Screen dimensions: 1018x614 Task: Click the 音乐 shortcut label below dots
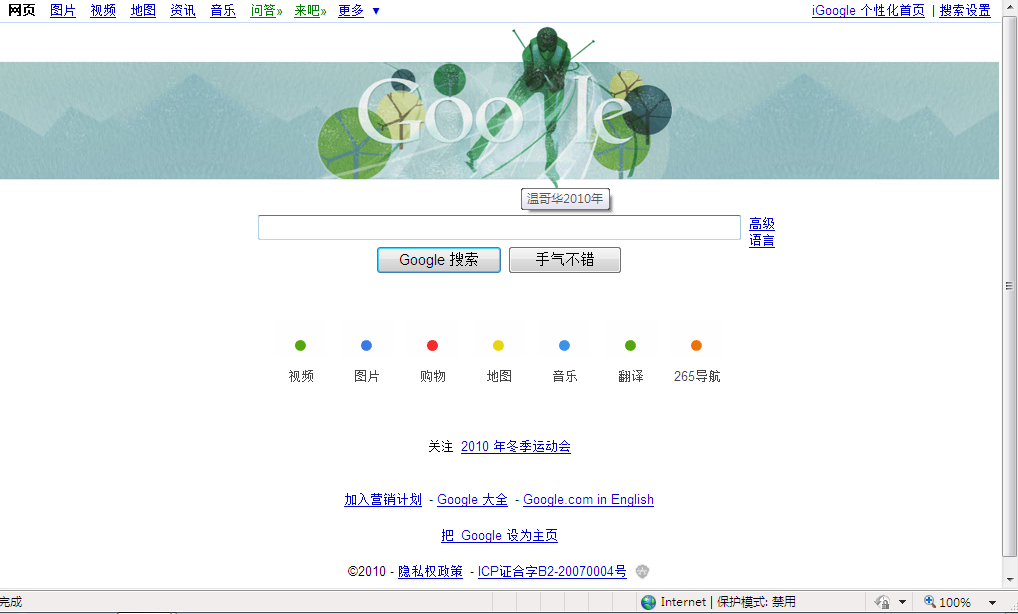(x=564, y=376)
